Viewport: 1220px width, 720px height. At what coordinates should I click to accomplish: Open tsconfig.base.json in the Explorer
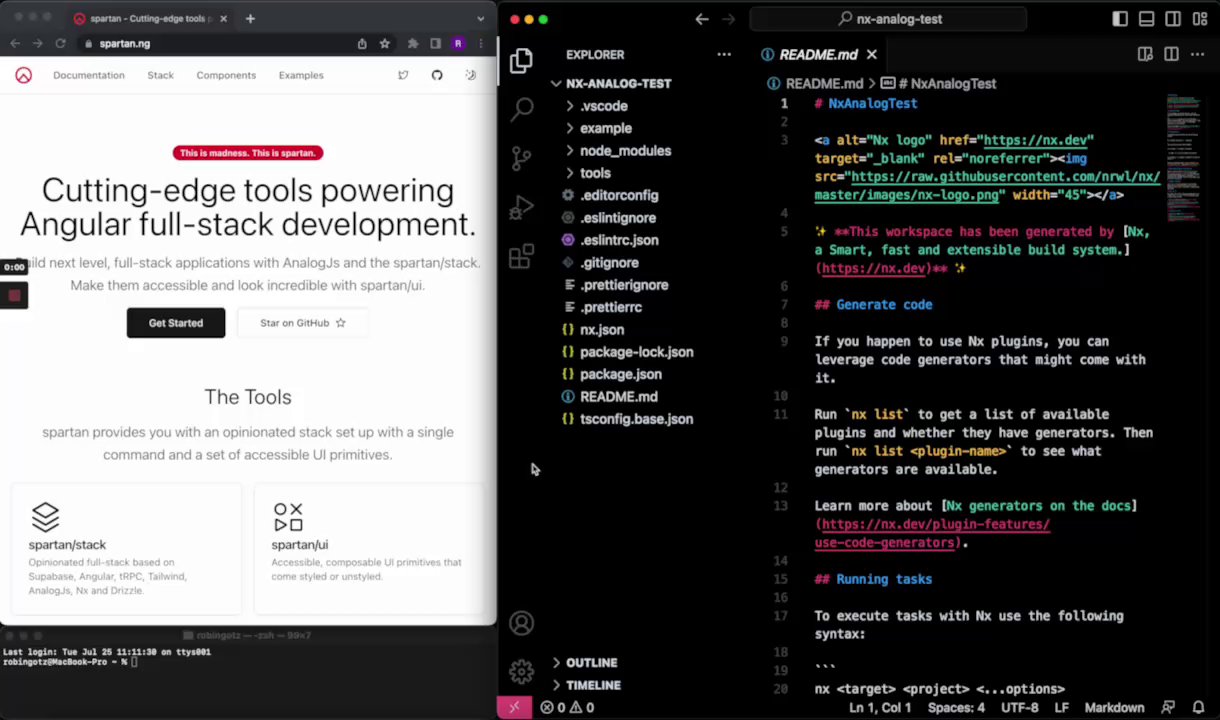coord(636,419)
